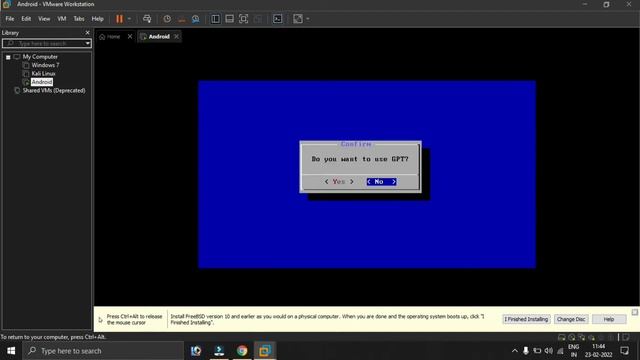The image size is (640, 360).
Task: Click the Change Disc button
Action: click(571, 319)
